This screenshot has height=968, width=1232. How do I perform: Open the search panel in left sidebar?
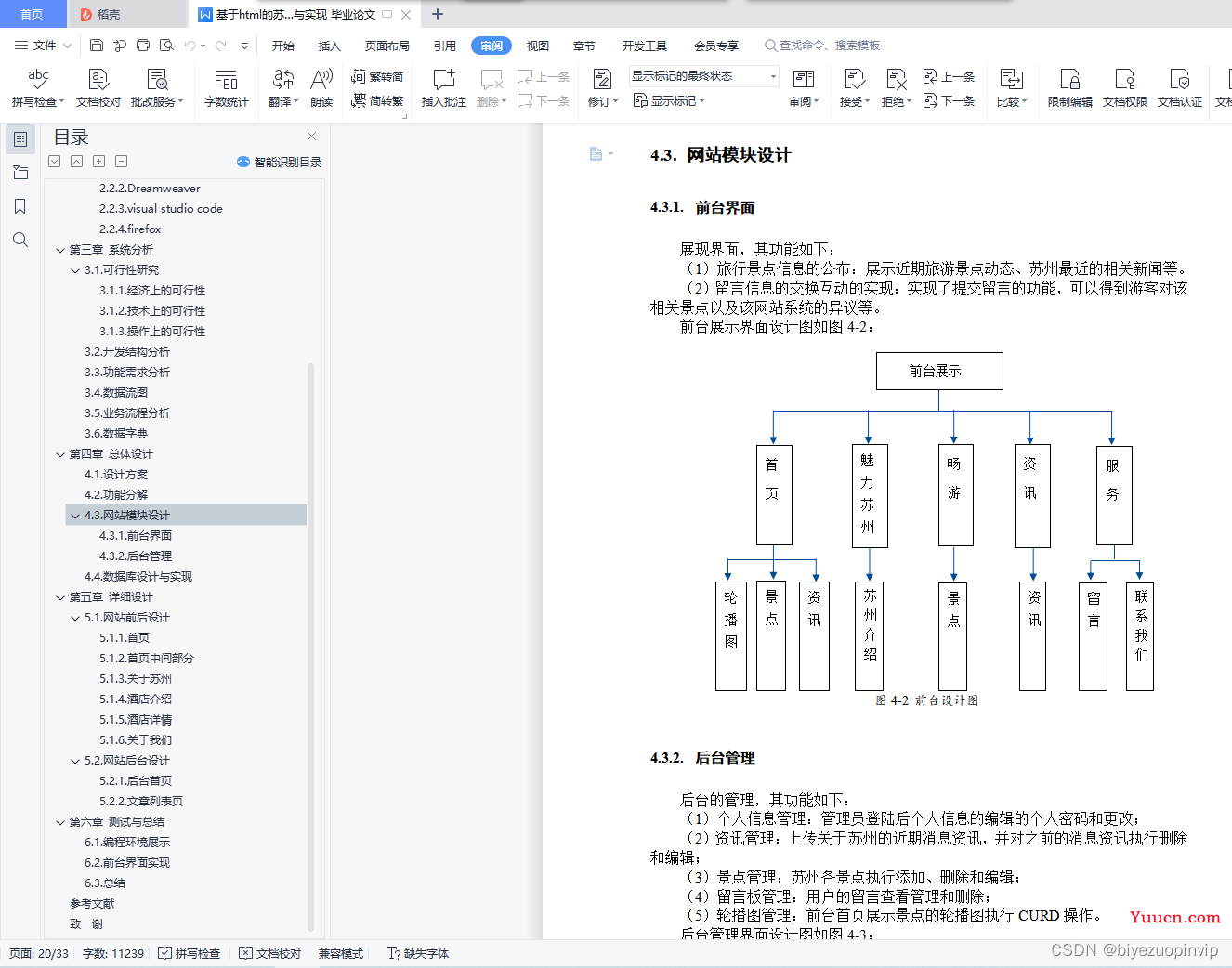pos(20,240)
